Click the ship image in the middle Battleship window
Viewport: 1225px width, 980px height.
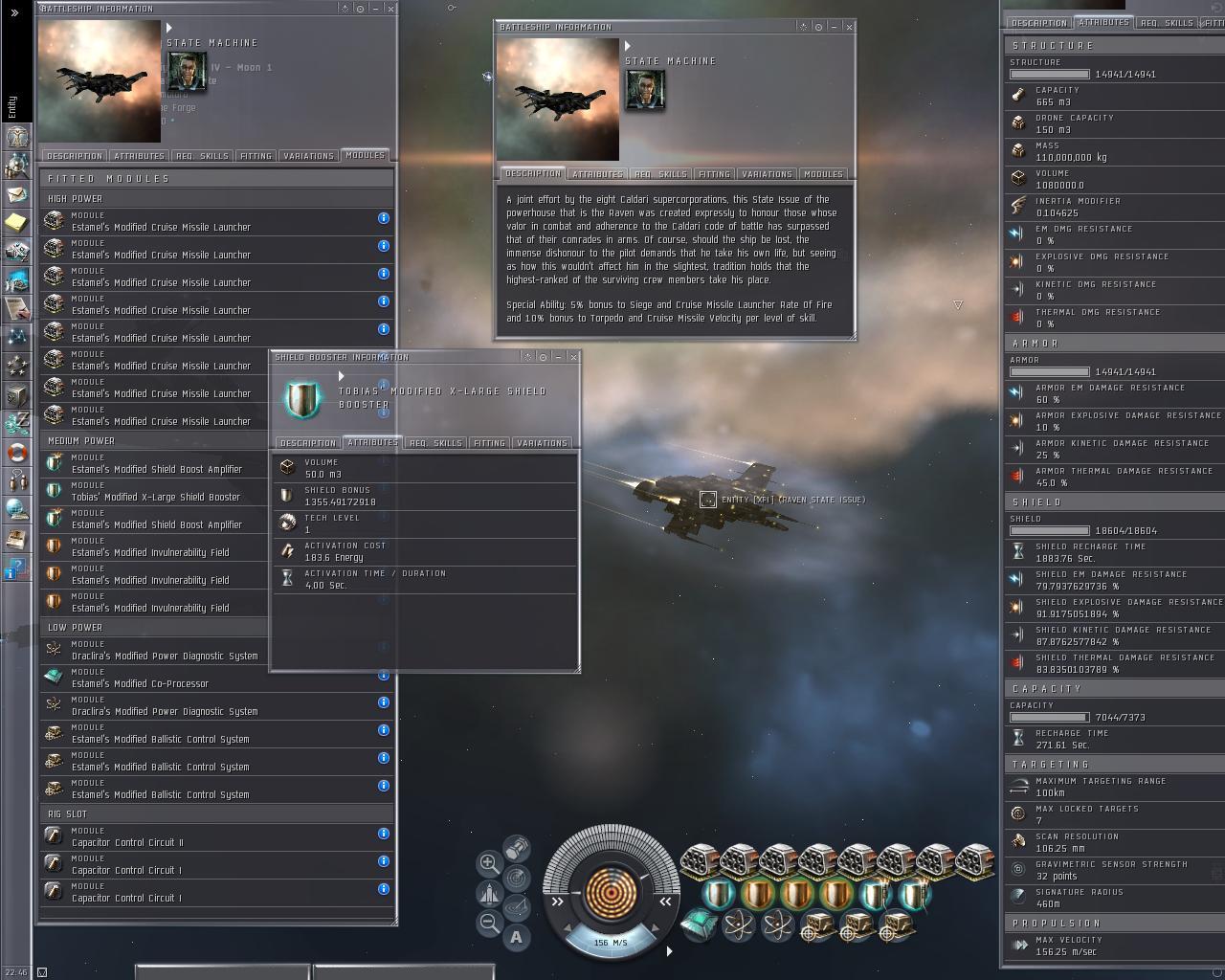[558, 100]
